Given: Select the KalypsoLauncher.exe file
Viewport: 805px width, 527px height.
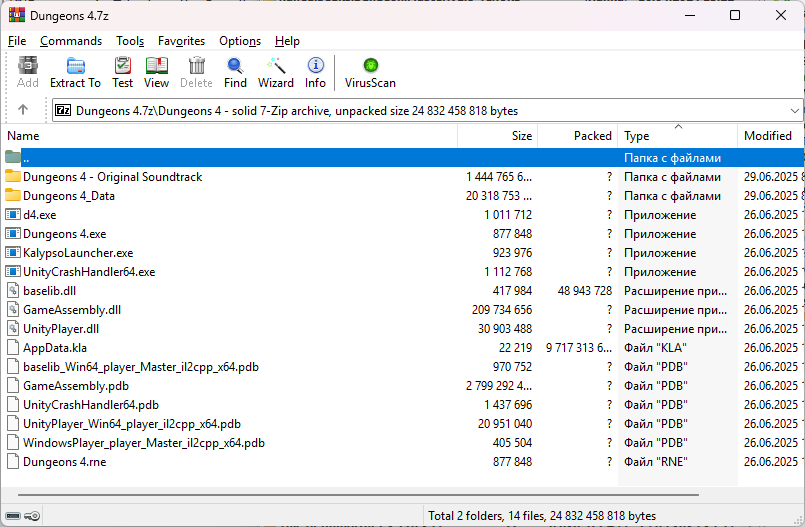Looking at the screenshot, I should pyautogui.click(x=78, y=253).
